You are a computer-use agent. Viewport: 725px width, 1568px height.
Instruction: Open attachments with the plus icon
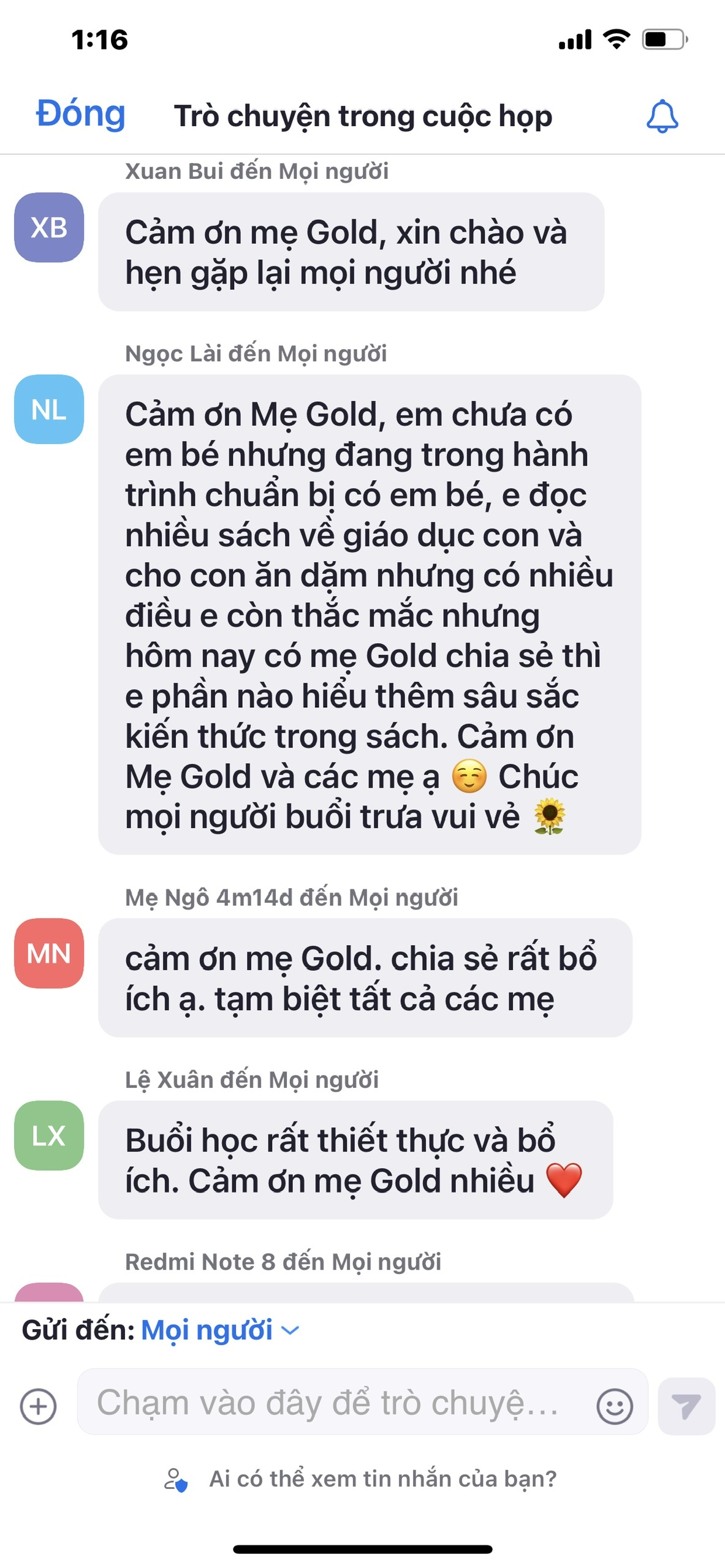point(38,1406)
